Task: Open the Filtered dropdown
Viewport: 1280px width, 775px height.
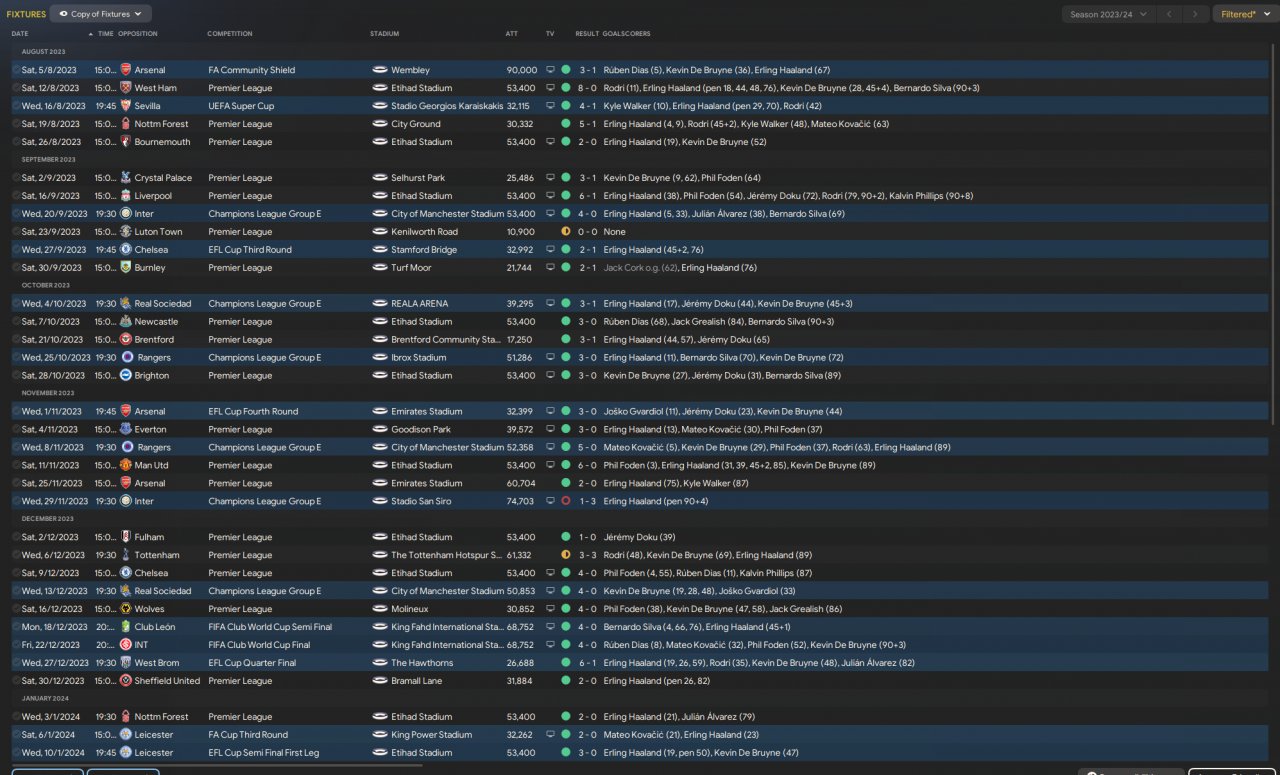Action: pyautogui.click(x=1244, y=14)
